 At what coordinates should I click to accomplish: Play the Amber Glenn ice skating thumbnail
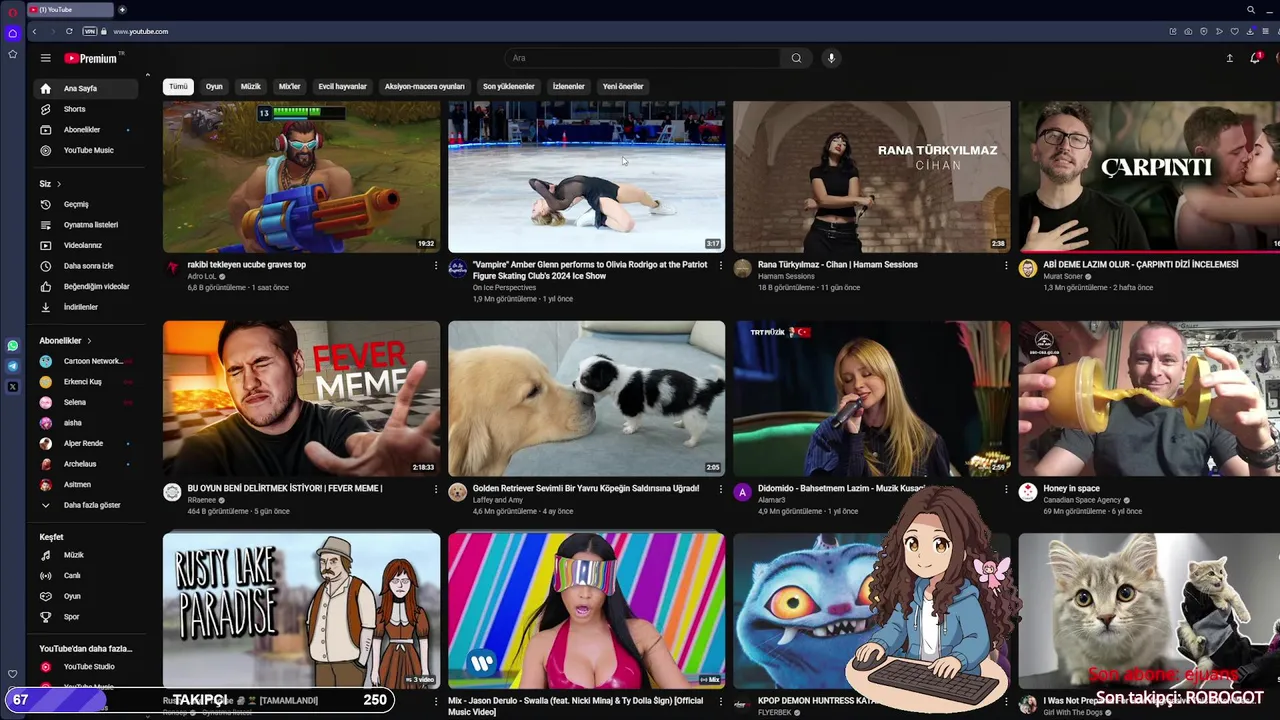point(586,176)
